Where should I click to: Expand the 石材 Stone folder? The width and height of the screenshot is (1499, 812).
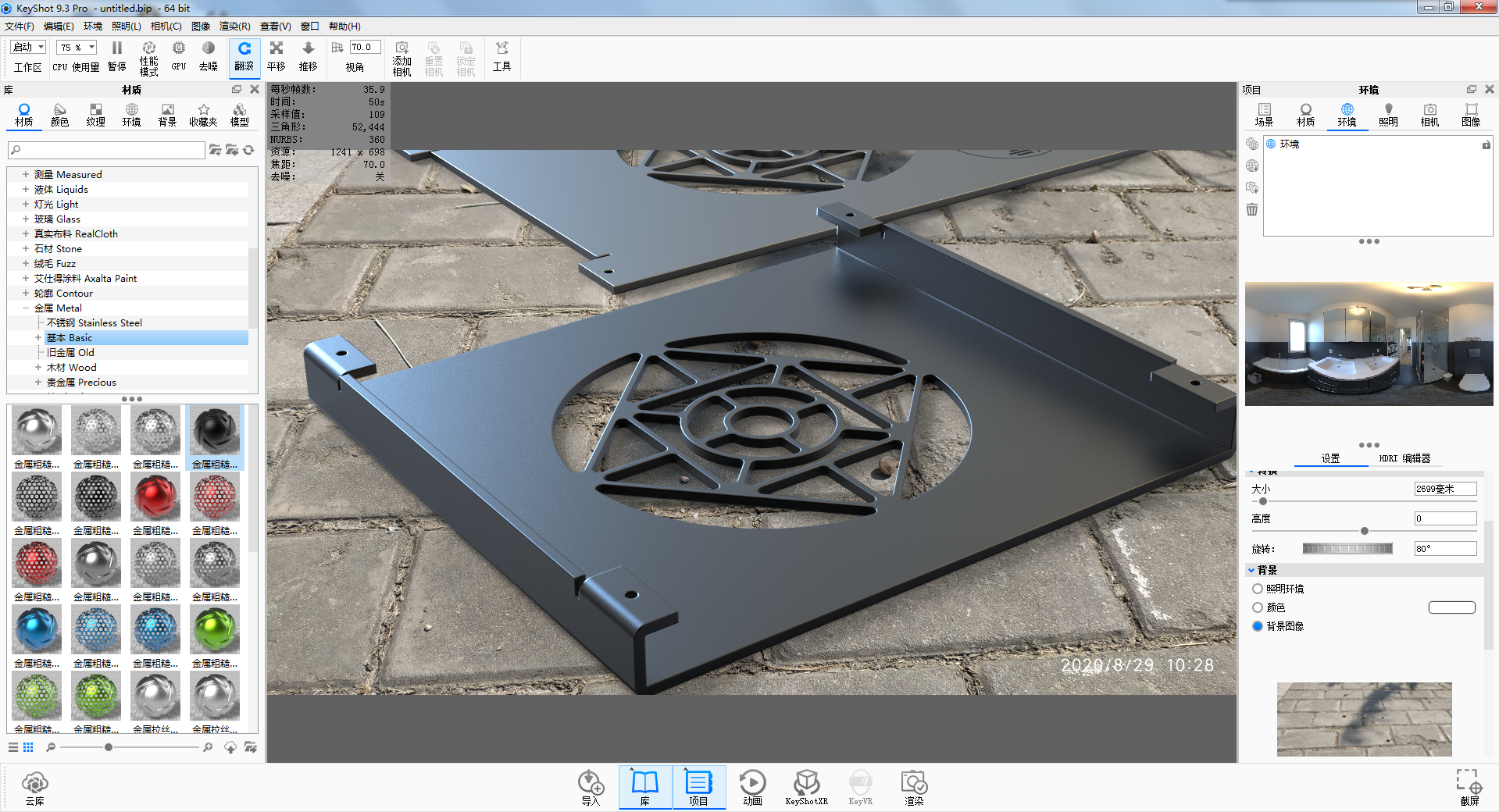[26, 249]
